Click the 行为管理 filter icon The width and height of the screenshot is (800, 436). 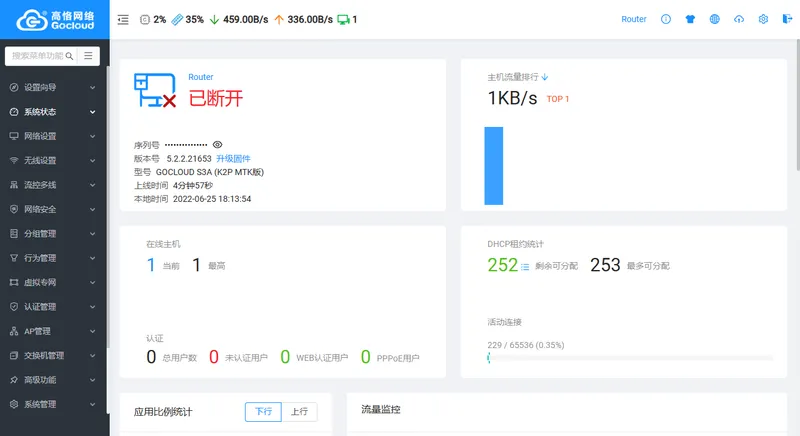coord(14,258)
